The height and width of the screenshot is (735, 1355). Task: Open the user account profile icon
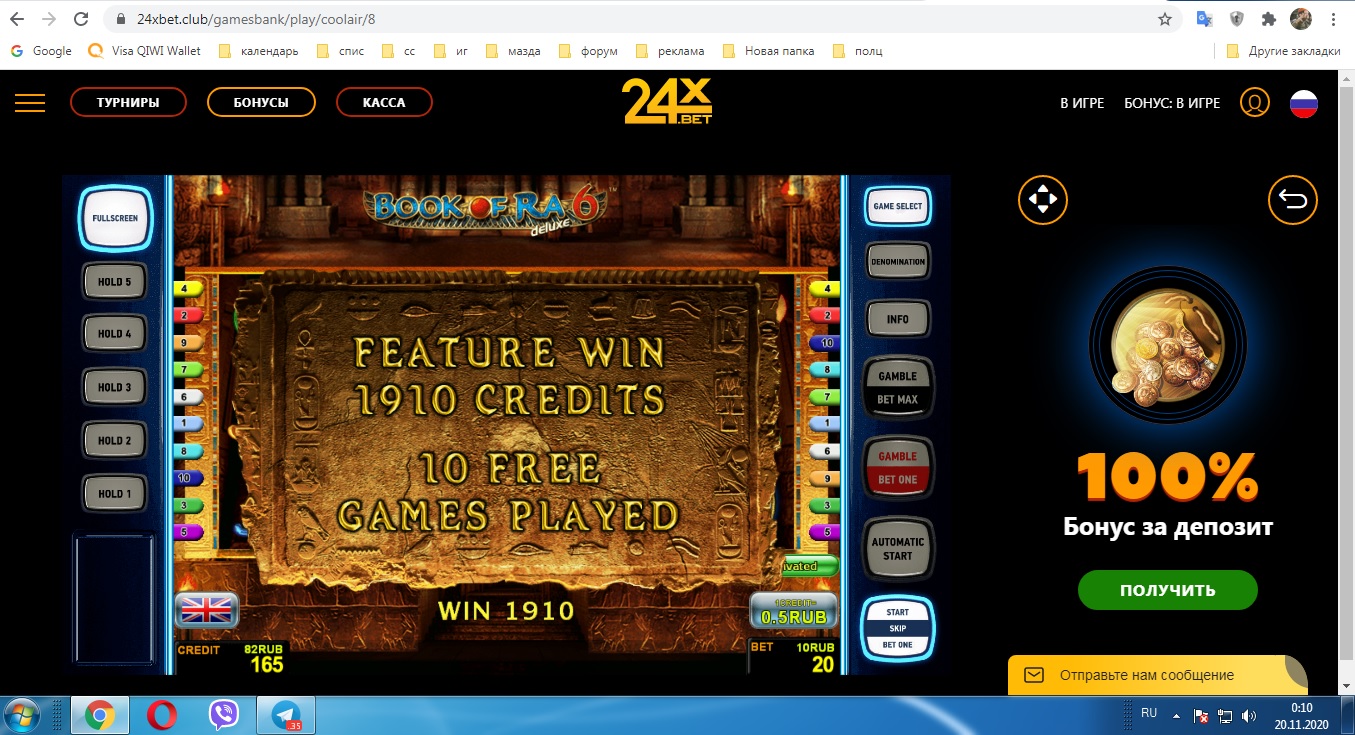pyautogui.click(x=1254, y=102)
